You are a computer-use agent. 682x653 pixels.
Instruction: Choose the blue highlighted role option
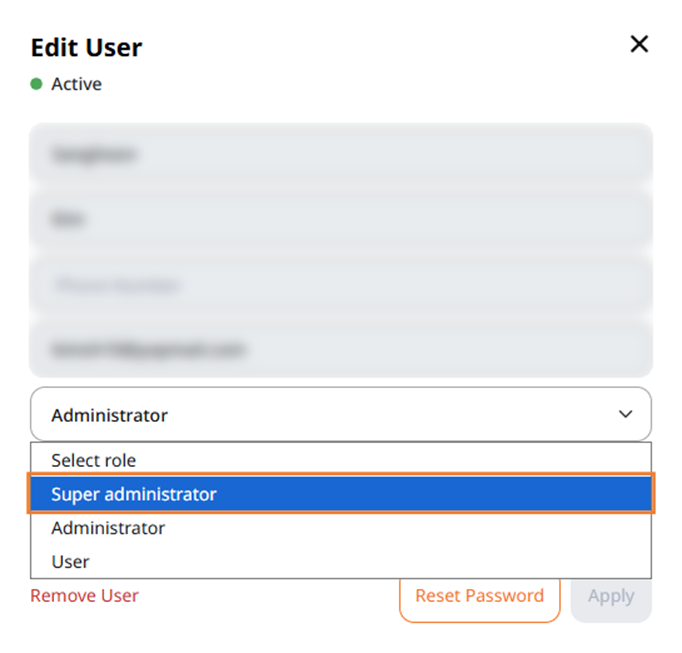(x=340, y=494)
